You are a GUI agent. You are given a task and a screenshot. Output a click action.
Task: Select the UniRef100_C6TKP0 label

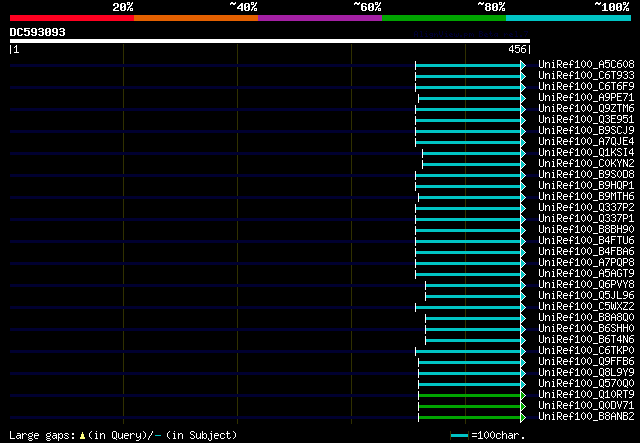(x=586, y=351)
